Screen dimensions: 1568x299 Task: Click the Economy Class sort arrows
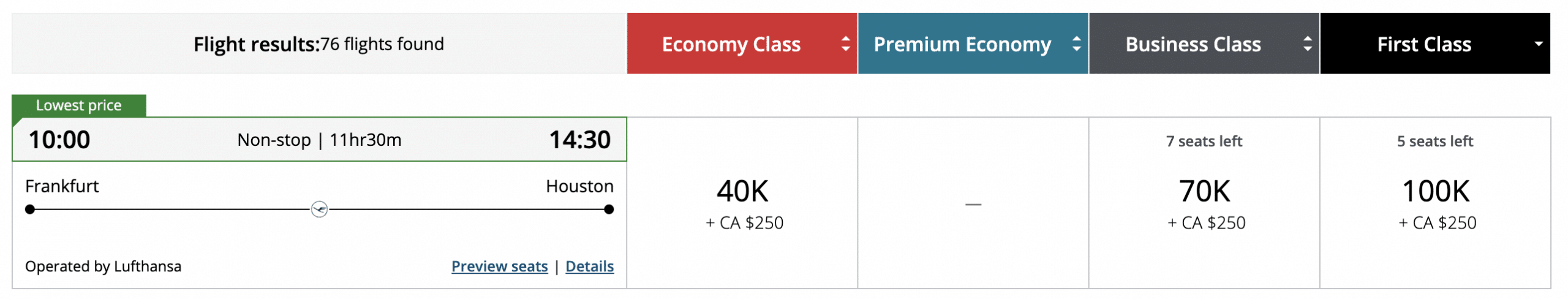(845, 44)
